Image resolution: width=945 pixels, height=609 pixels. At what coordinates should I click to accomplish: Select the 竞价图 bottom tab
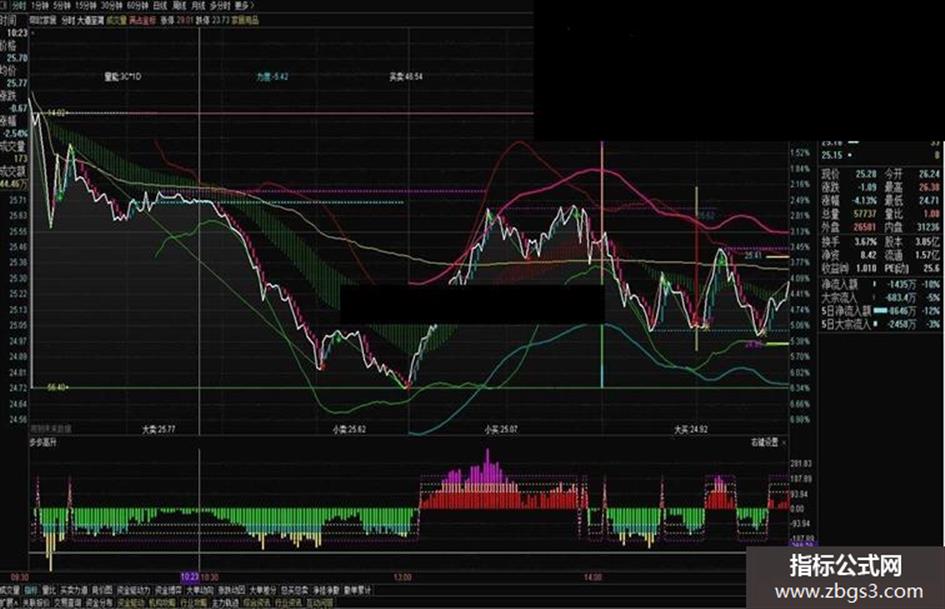click(102, 590)
